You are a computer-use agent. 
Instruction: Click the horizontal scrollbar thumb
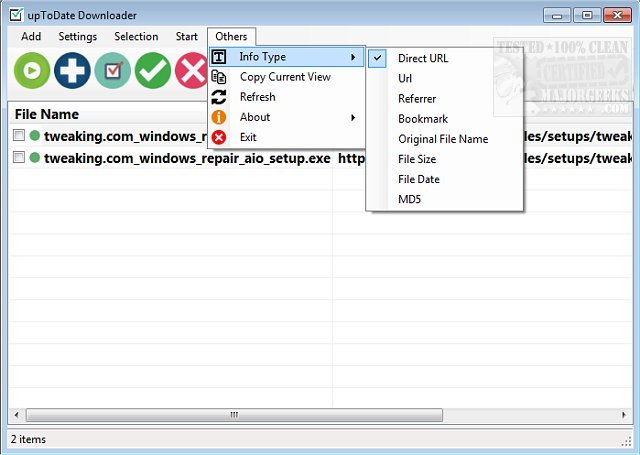[234, 415]
